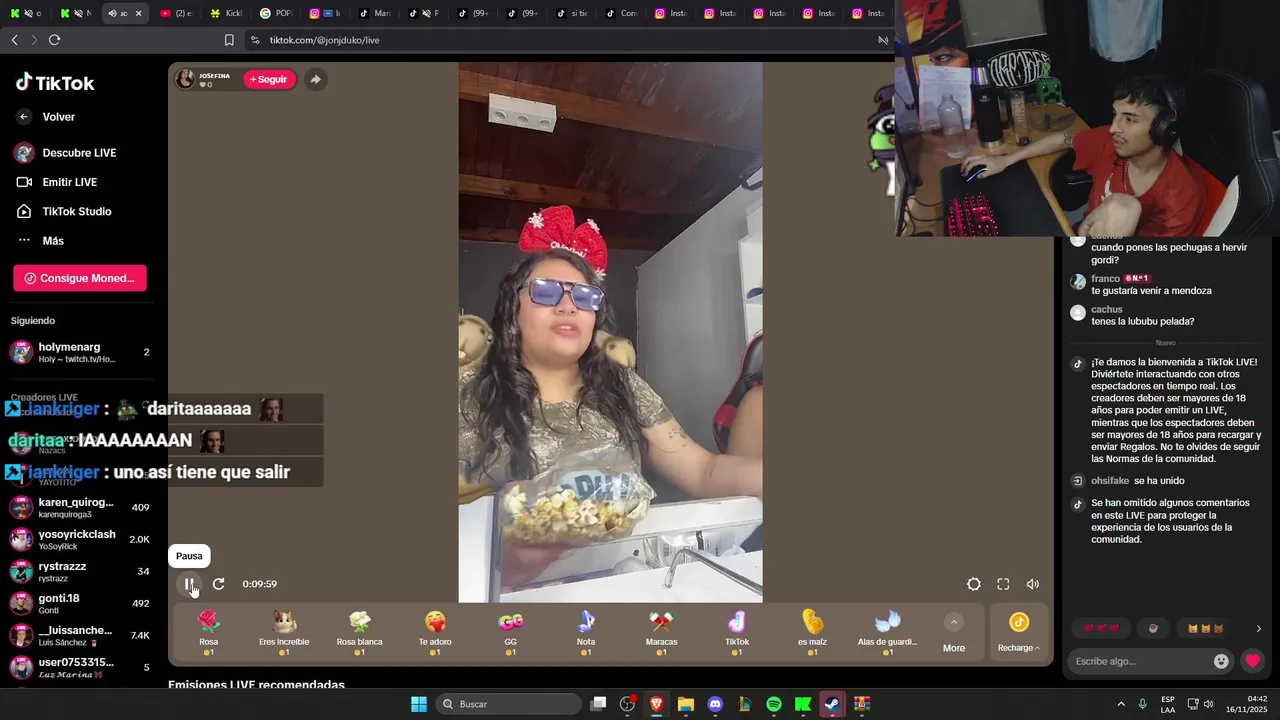Open ohsifake's profile in chat
Viewport: 1280px width, 720px height.
[1110, 481]
